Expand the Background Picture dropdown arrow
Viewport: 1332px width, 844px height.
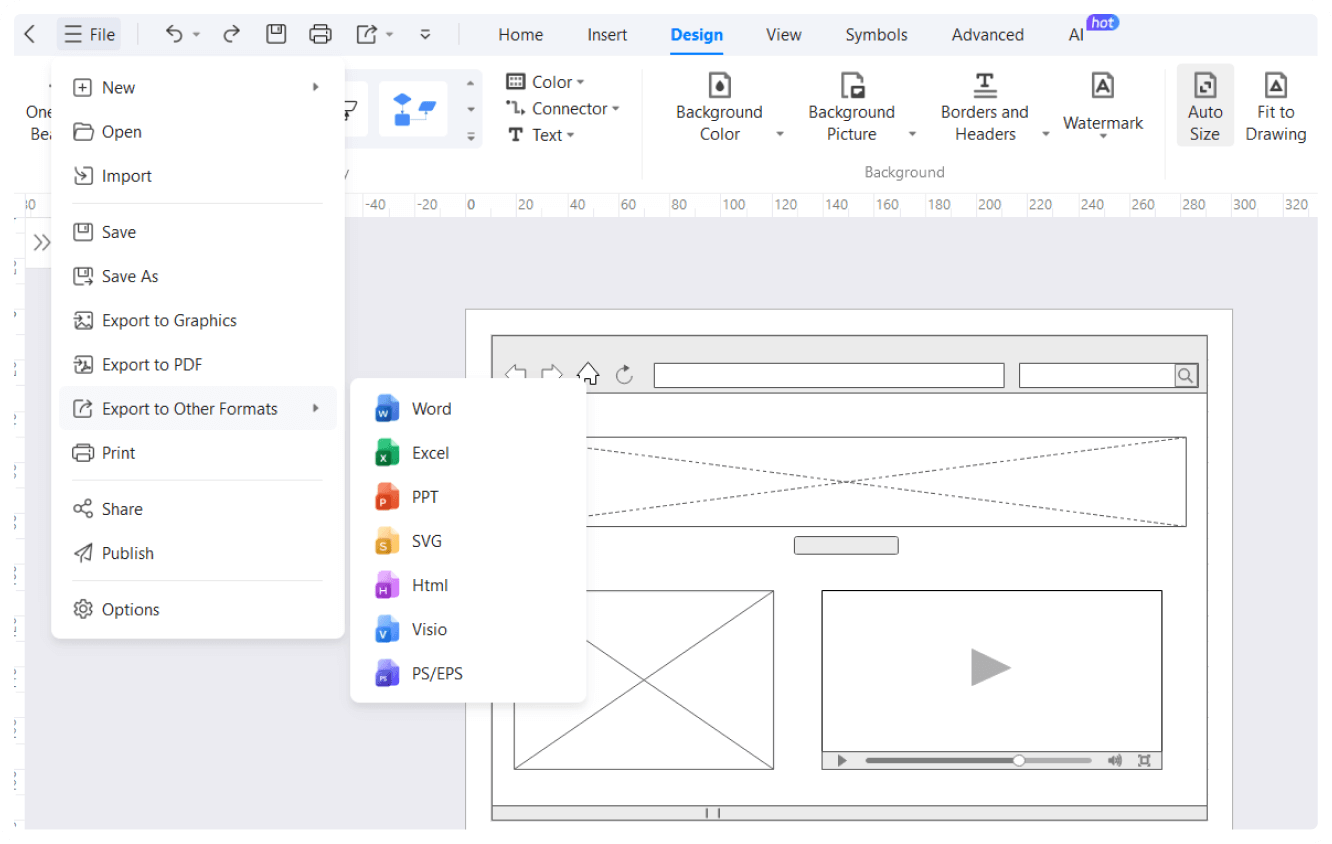point(912,134)
